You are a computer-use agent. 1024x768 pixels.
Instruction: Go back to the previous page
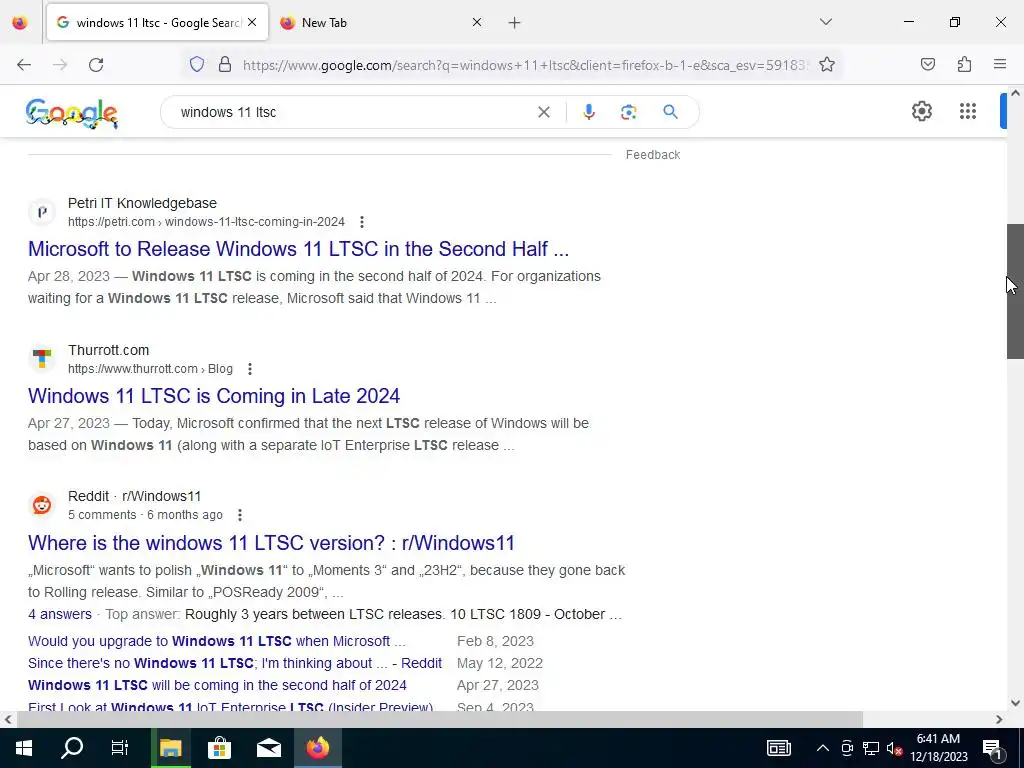pyautogui.click(x=24, y=65)
